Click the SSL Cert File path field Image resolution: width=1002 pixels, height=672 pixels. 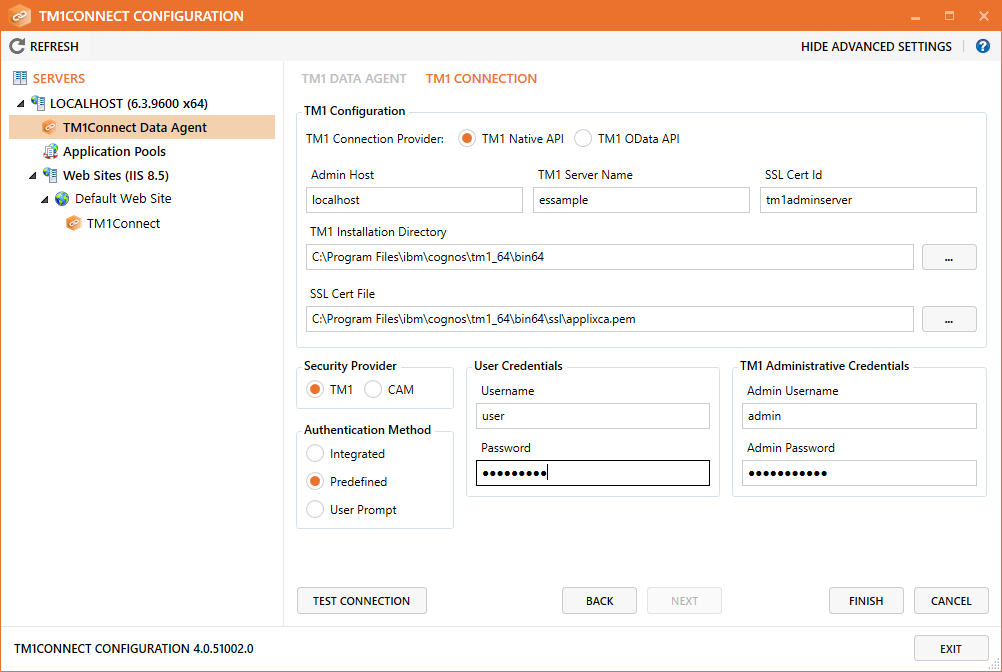pyautogui.click(x=610, y=319)
